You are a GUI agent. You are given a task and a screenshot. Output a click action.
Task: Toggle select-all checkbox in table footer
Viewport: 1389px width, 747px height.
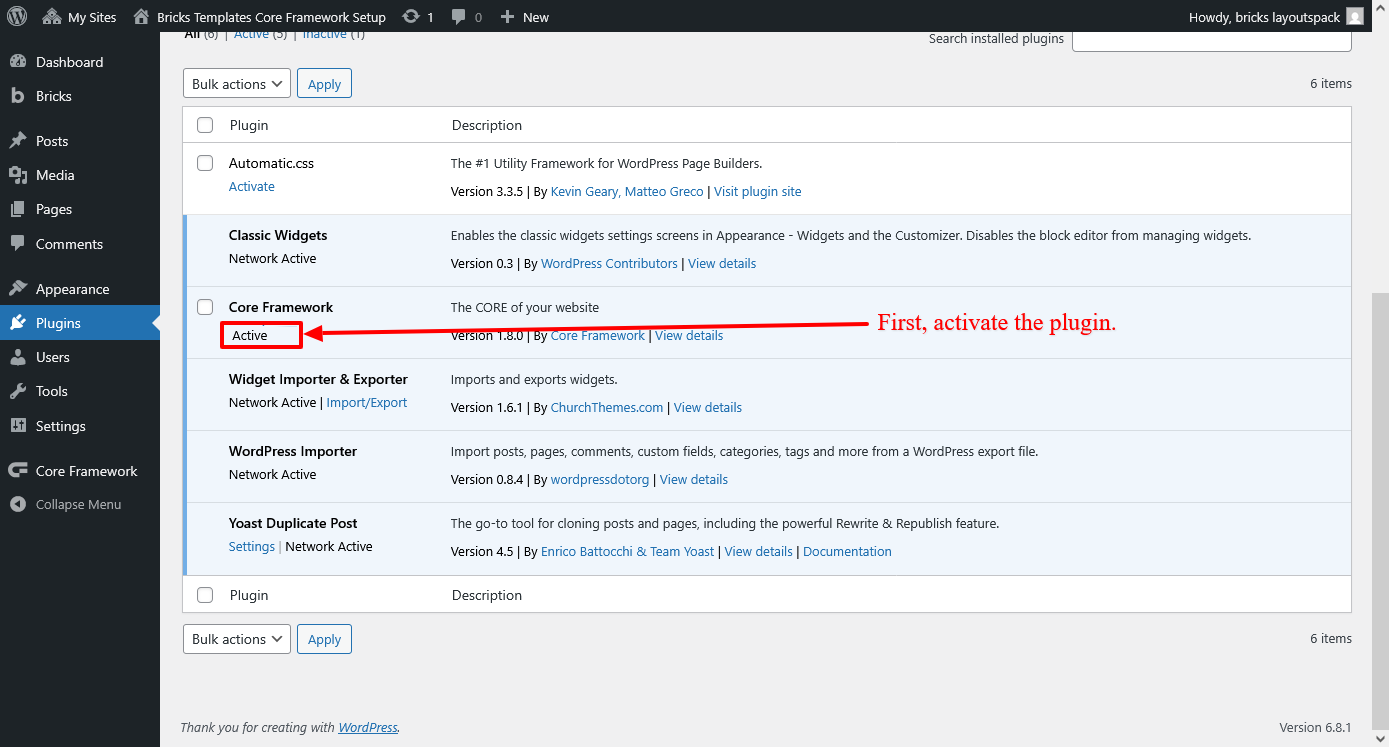coord(205,595)
